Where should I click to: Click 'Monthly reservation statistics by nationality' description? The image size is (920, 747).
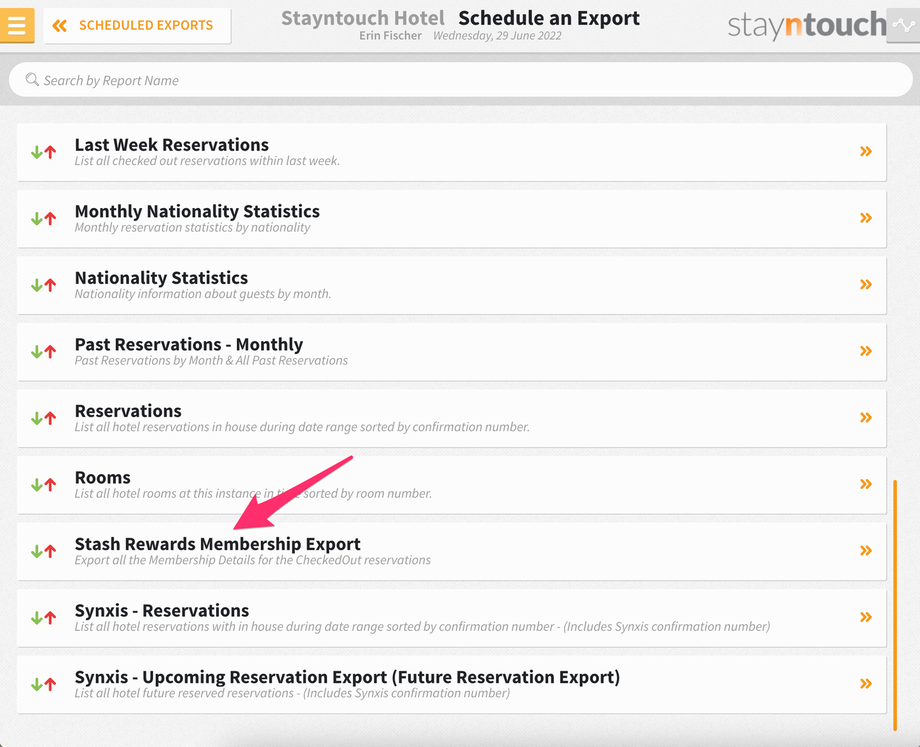(x=192, y=228)
